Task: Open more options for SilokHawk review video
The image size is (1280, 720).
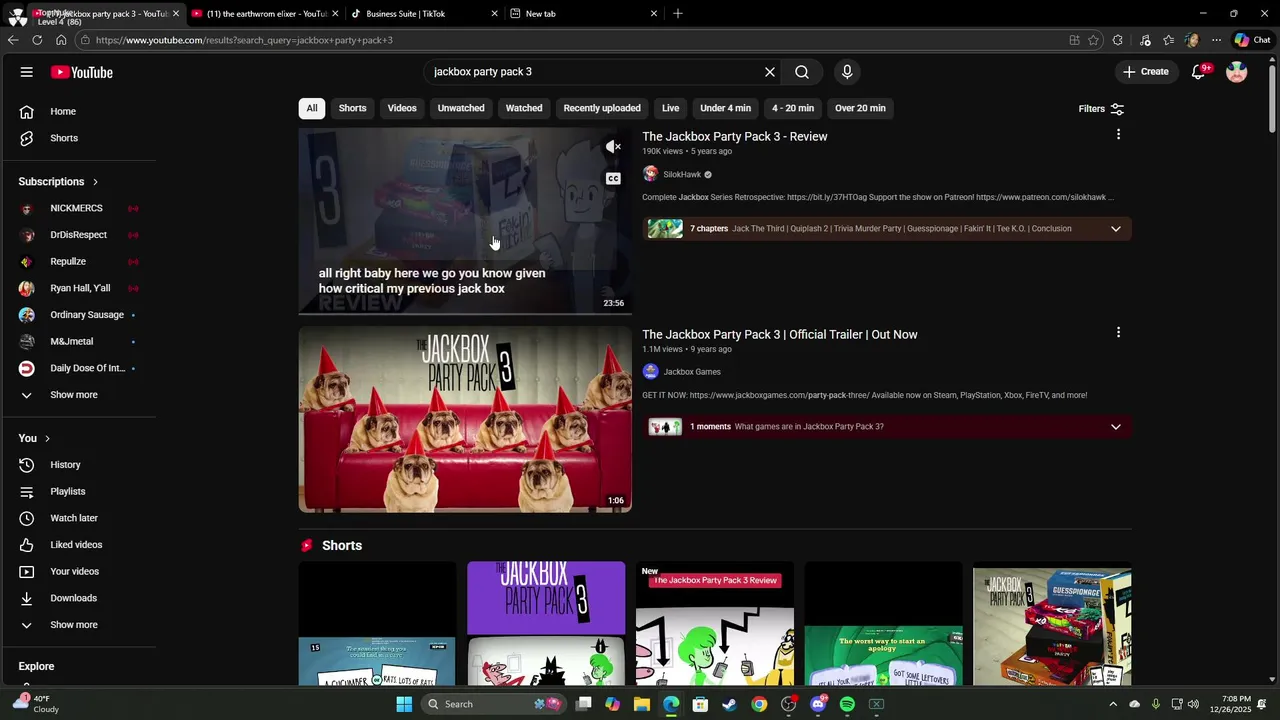Action: (1118, 134)
